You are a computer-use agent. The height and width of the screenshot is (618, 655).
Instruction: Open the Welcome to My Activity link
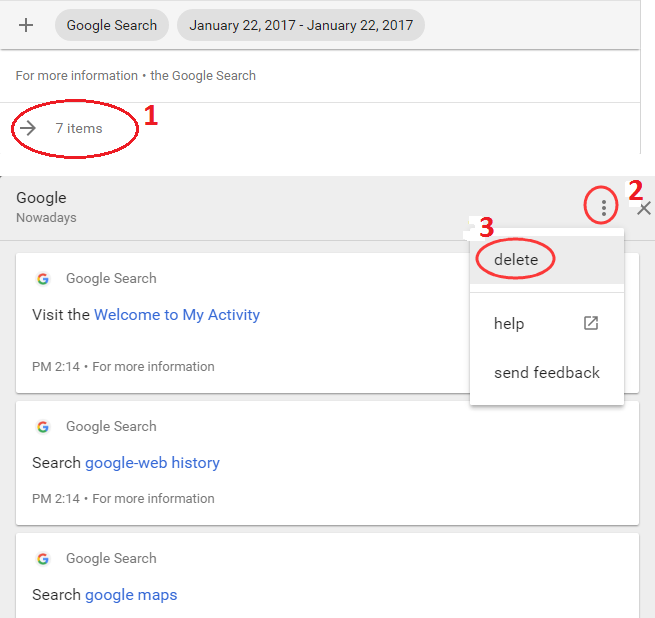pos(176,315)
